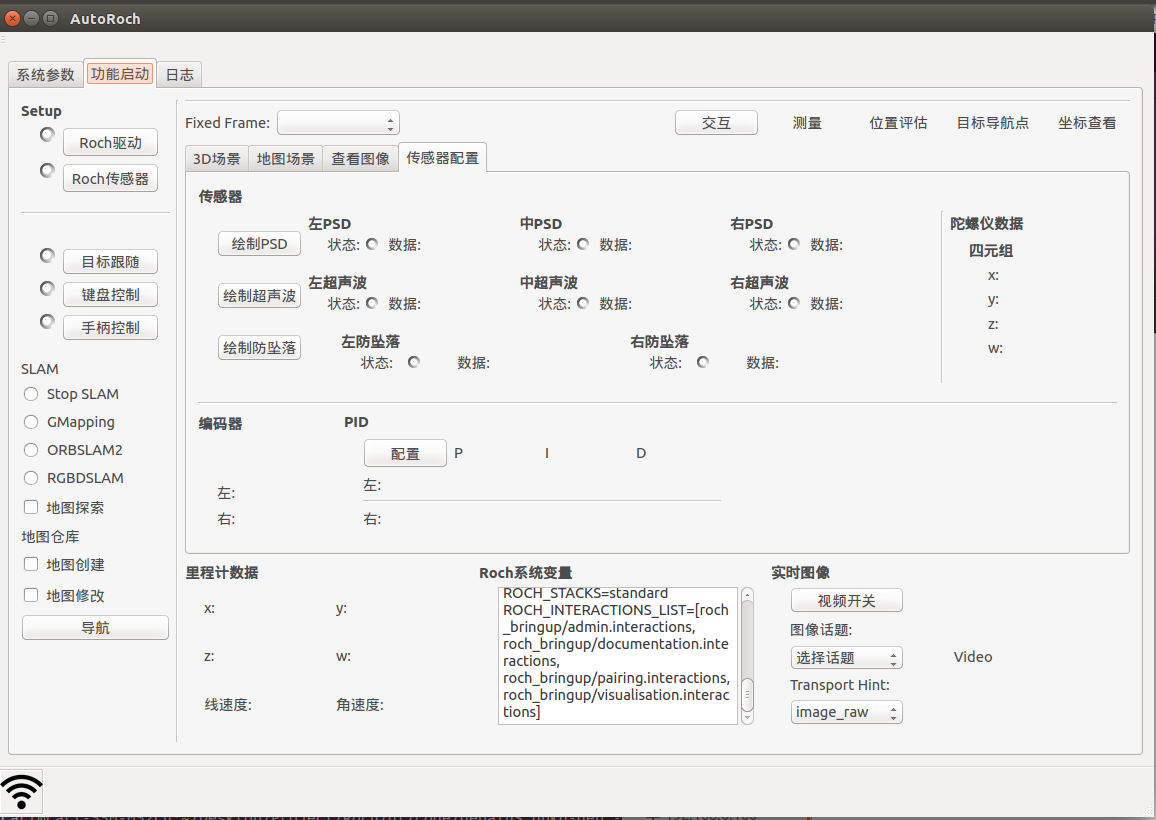Click the 键盘控制 status indicator
Screen dimensions: 1156x820
[47, 288]
